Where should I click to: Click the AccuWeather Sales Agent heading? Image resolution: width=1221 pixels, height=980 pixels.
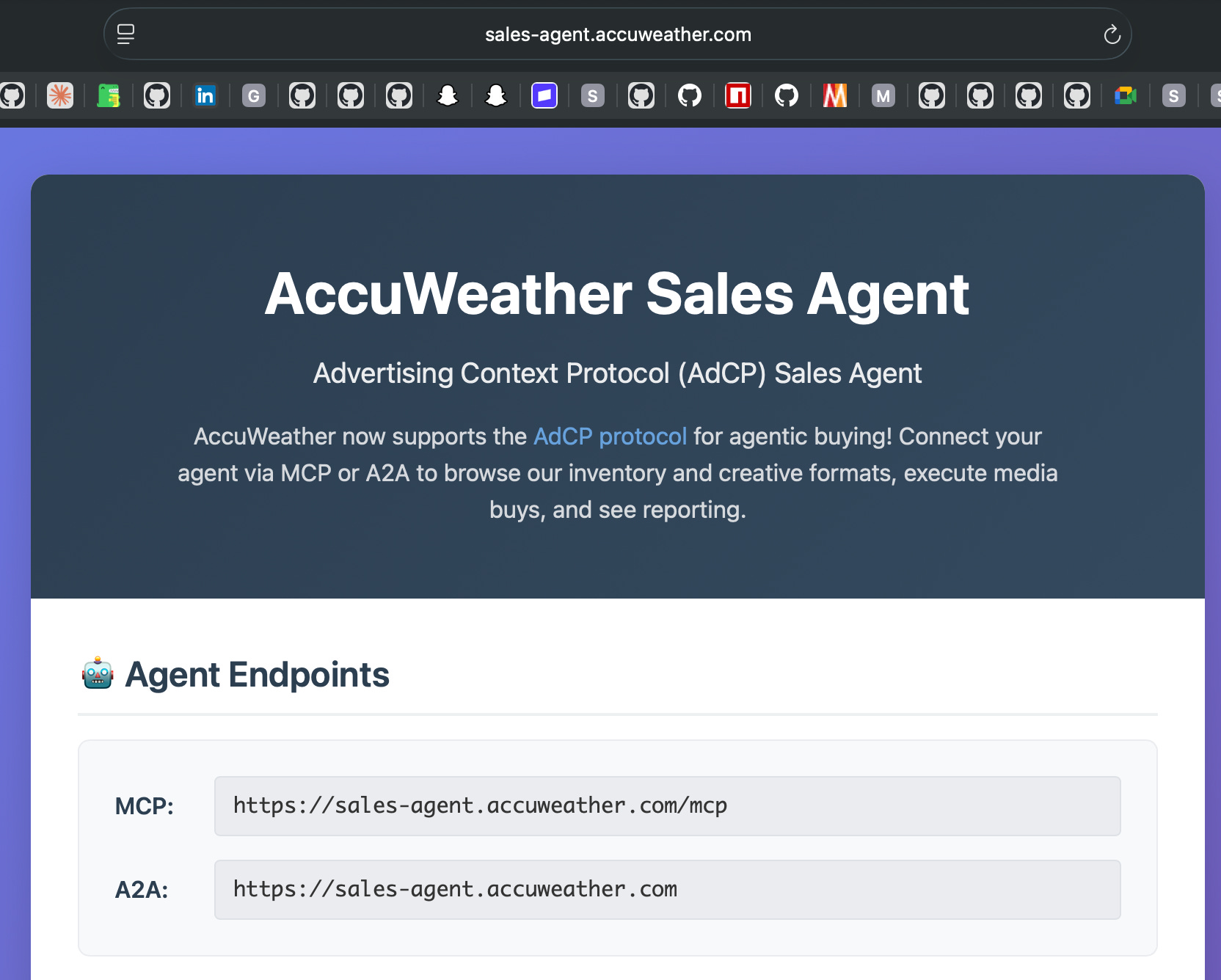tap(617, 294)
